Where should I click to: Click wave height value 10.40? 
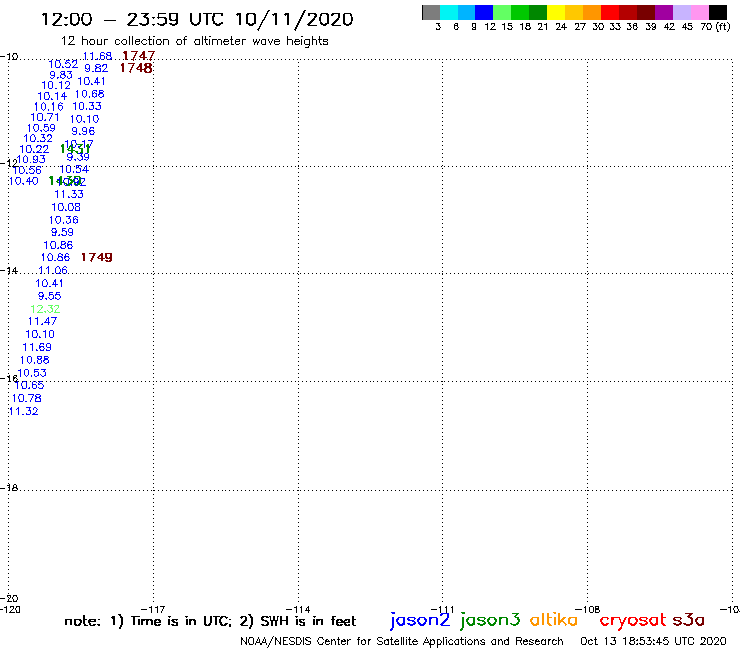coord(24,181)
